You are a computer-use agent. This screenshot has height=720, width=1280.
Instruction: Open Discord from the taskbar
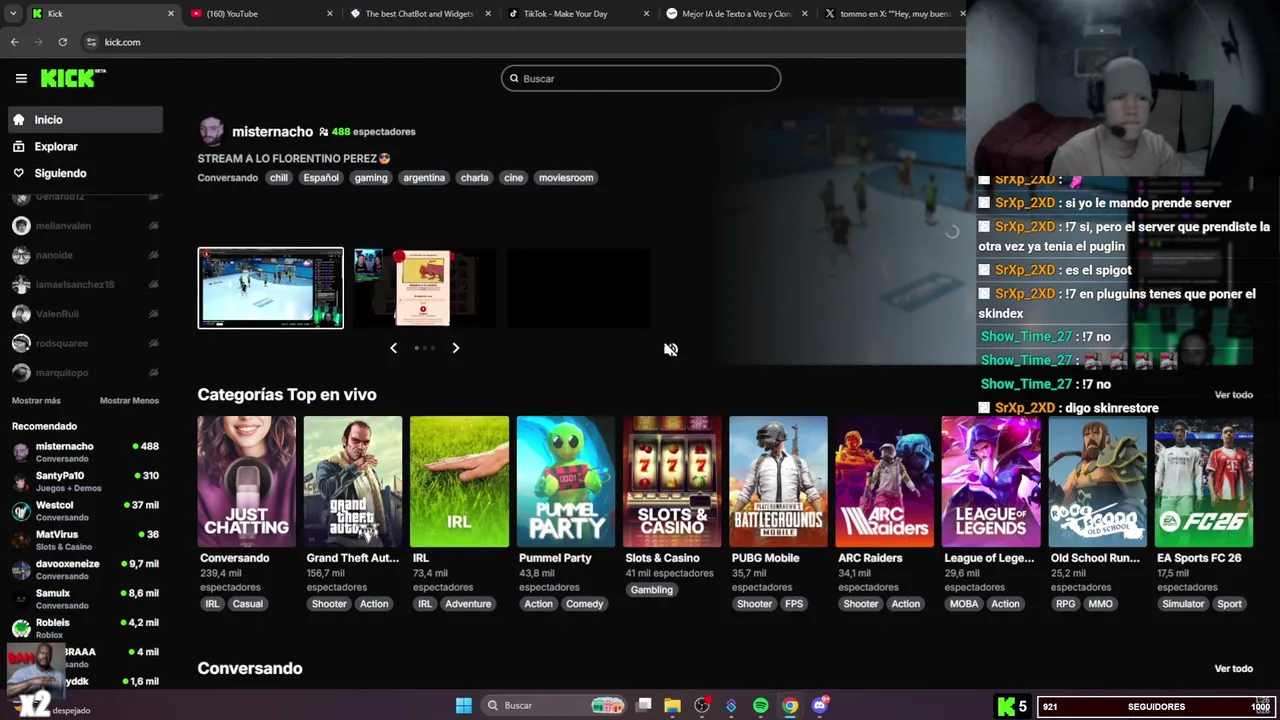[819, 706]
